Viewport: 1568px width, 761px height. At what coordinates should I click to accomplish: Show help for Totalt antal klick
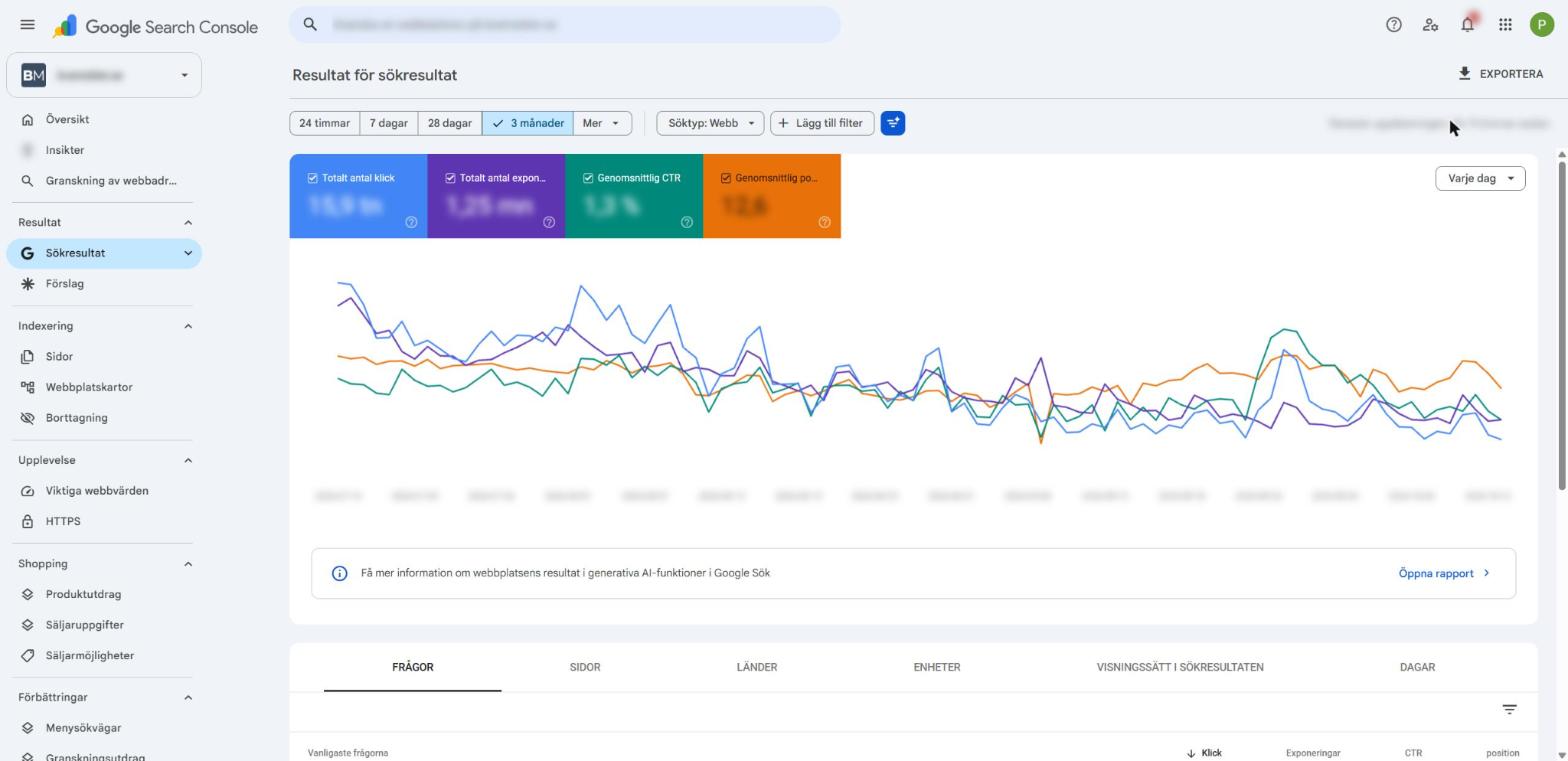click(411, 222)
